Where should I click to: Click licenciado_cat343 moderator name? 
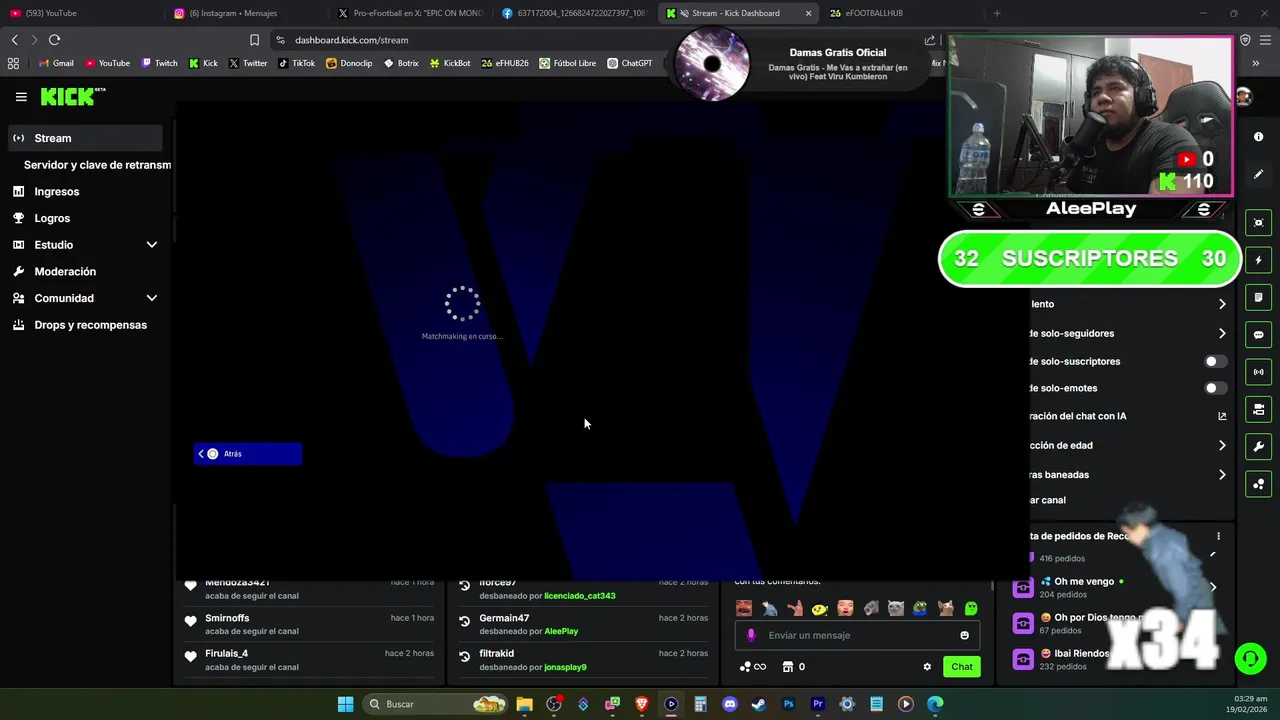click(580, 596)
